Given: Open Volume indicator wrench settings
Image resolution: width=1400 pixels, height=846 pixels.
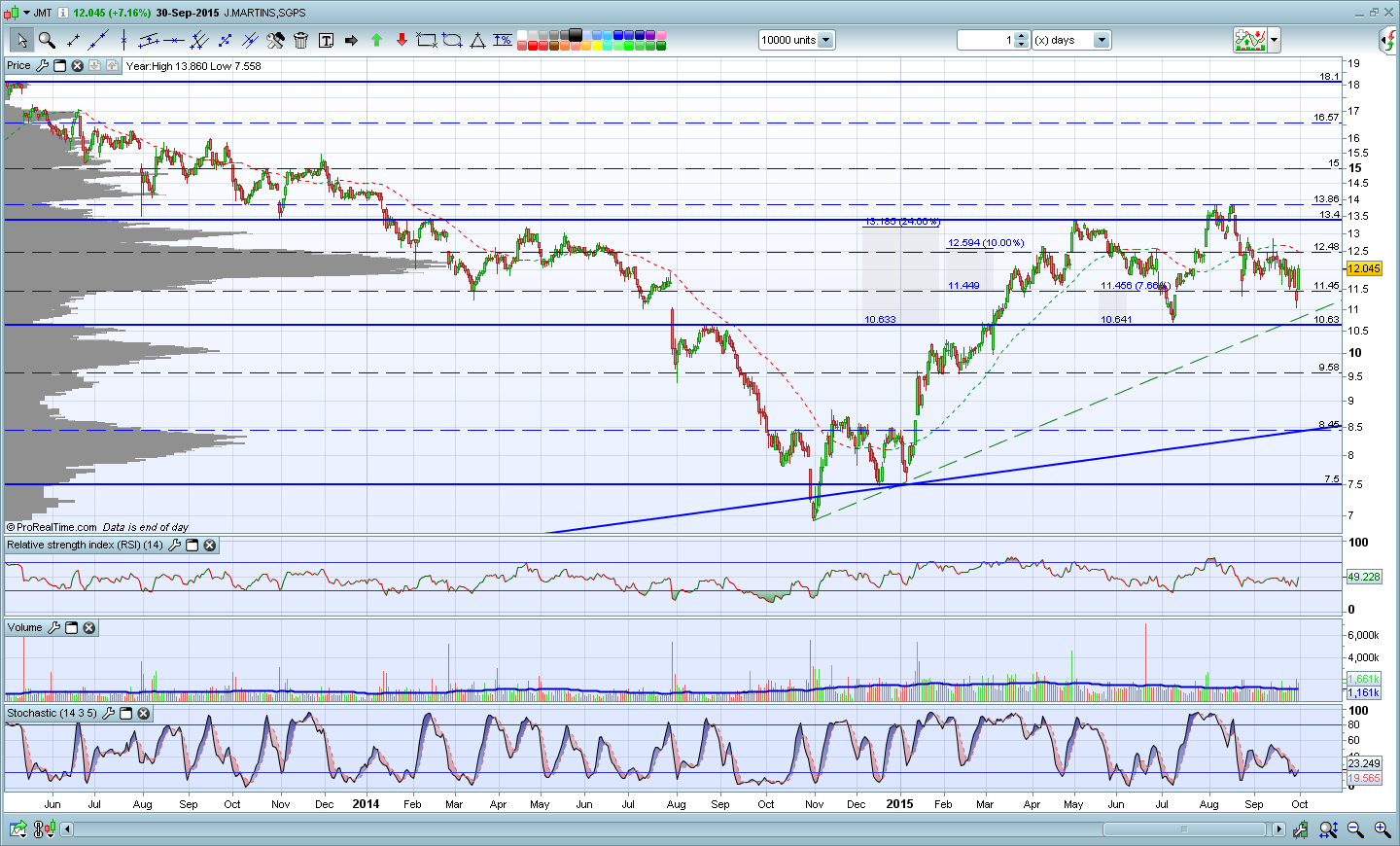Looking at the screenshot, I should pos(54,628).
